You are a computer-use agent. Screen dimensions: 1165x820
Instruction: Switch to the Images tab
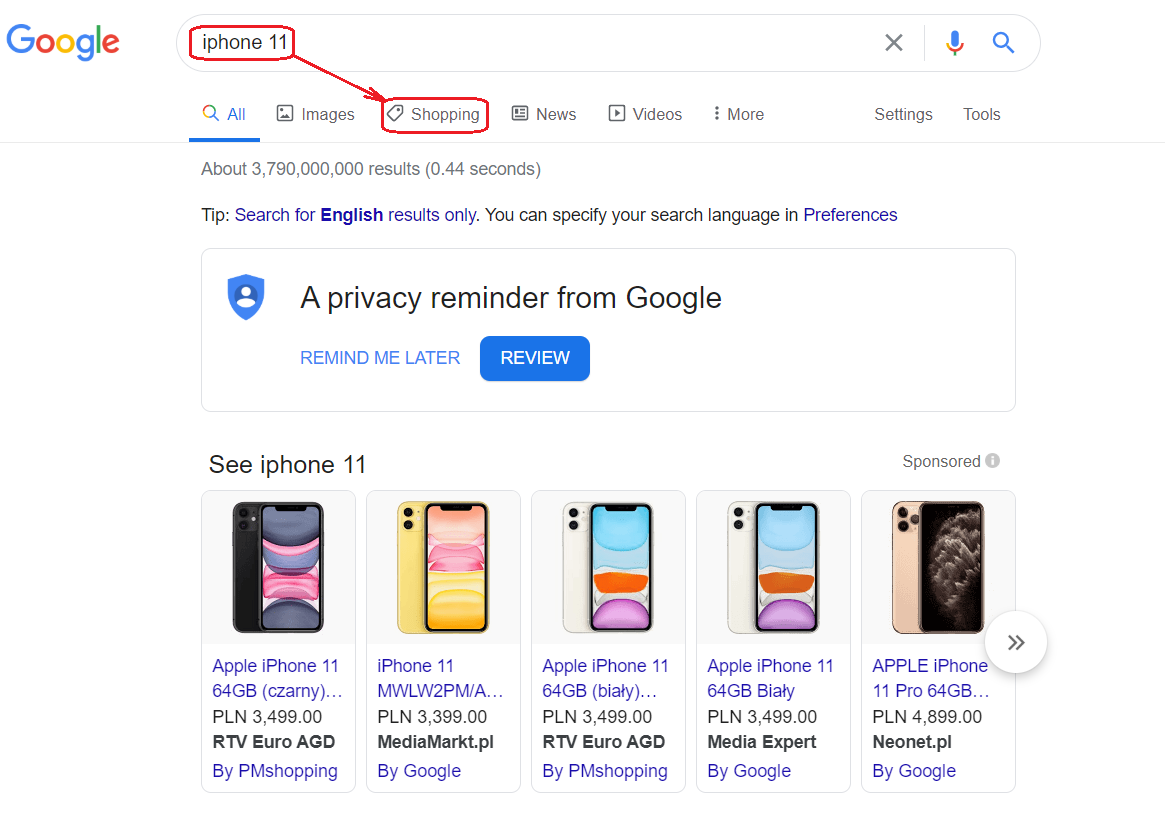coord(316,114)
